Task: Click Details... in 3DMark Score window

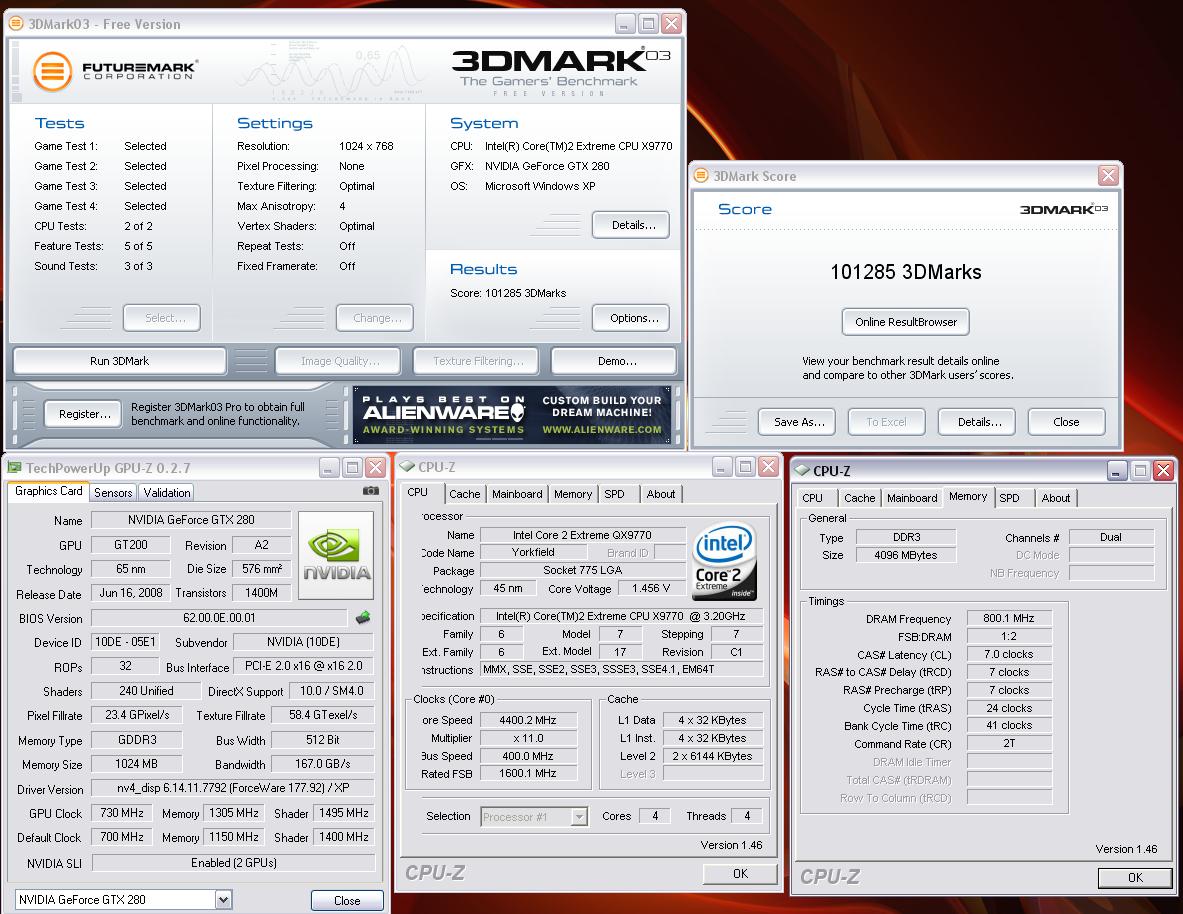Action: pyautogui.click(x=979, y=422)
